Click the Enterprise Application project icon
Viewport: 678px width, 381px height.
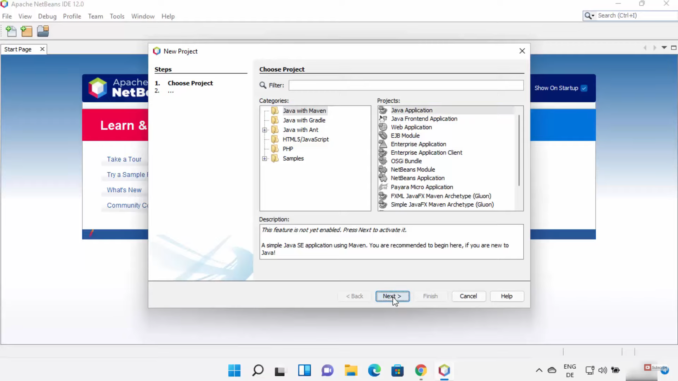(383, 144)
